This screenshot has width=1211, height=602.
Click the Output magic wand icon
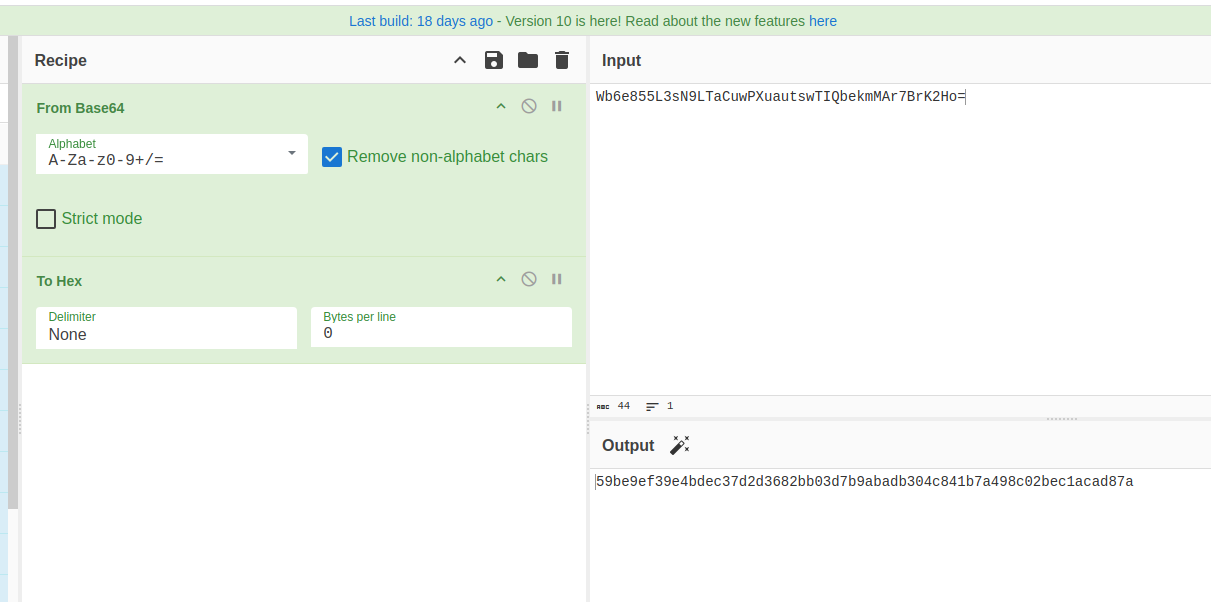pos(680,445)
